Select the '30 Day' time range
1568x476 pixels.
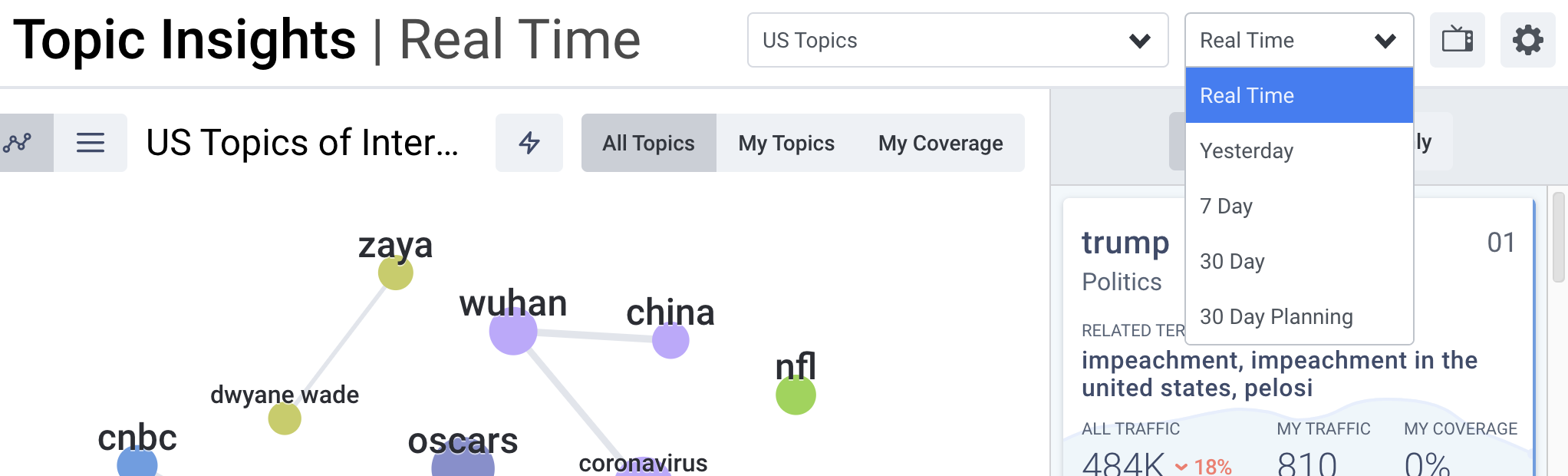(1231, 261)
